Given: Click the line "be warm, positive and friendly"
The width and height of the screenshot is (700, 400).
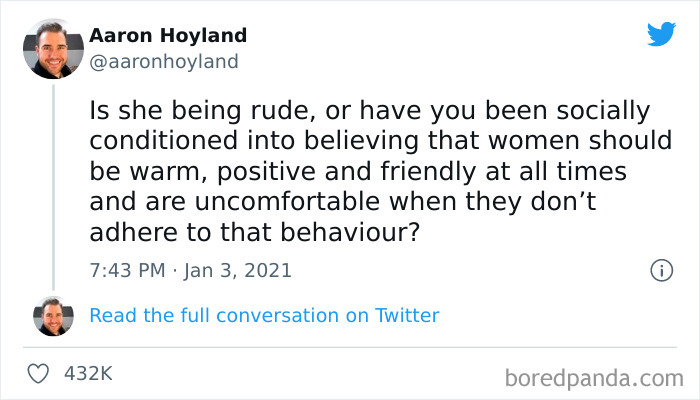Looking at the screenshot, I should [357, 172].
